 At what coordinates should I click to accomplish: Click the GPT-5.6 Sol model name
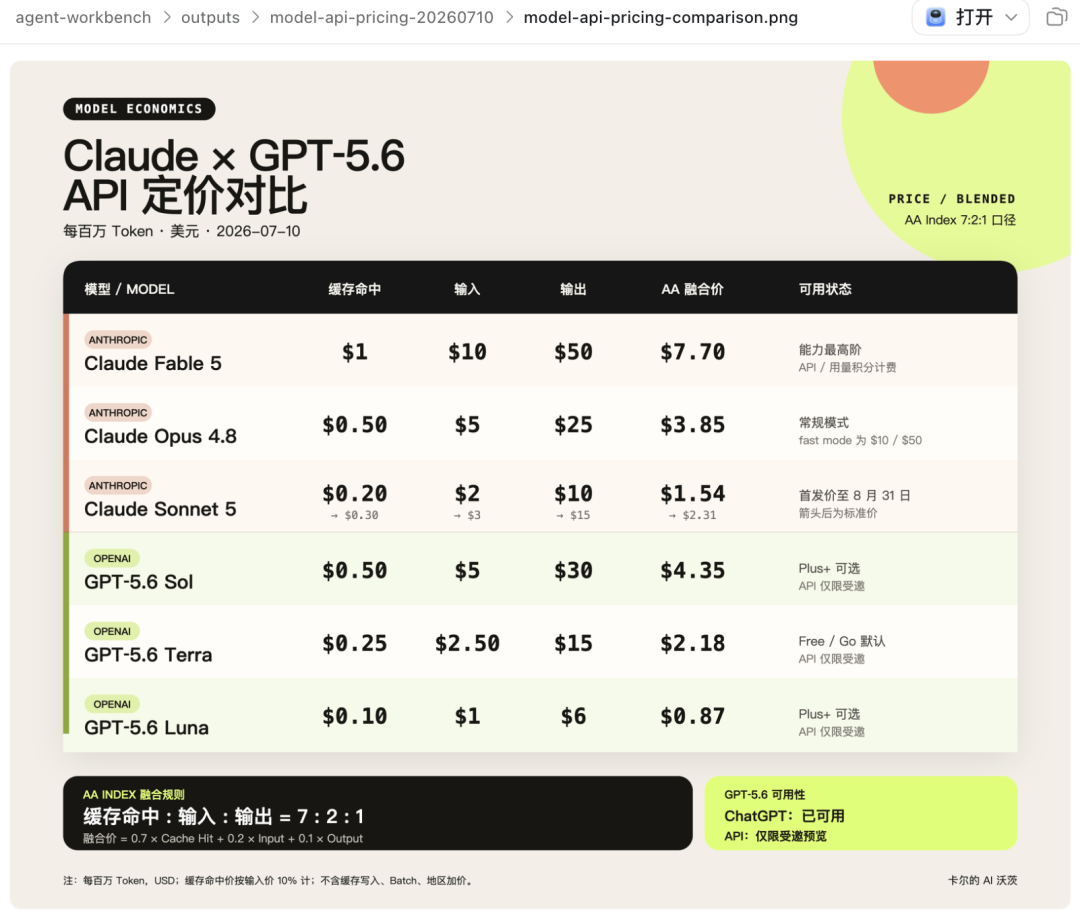click(x=138, y=583)
